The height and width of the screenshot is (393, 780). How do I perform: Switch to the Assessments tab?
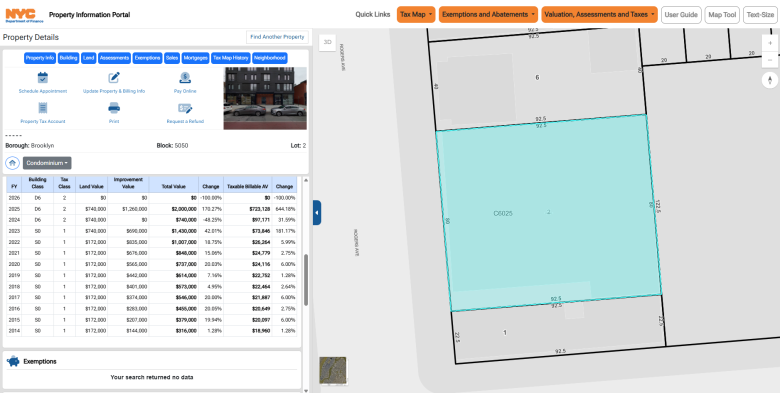click(x=114, y=58)
